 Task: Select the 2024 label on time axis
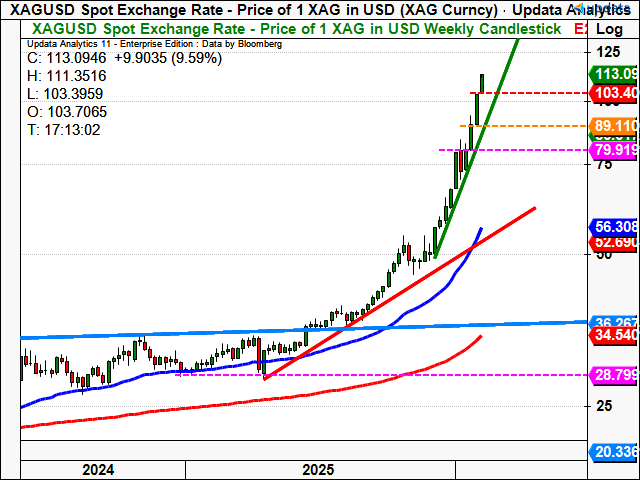97,469
